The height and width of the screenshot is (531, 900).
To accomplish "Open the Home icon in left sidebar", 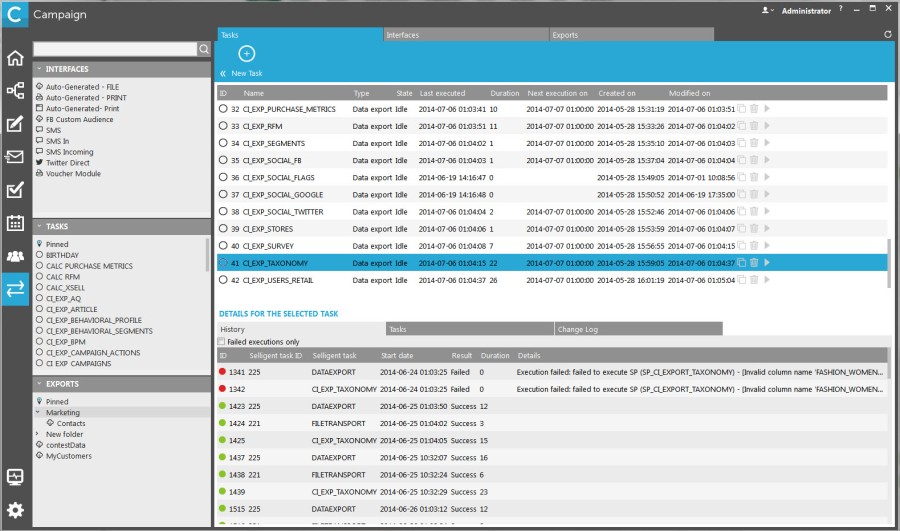I will [15, 57].
